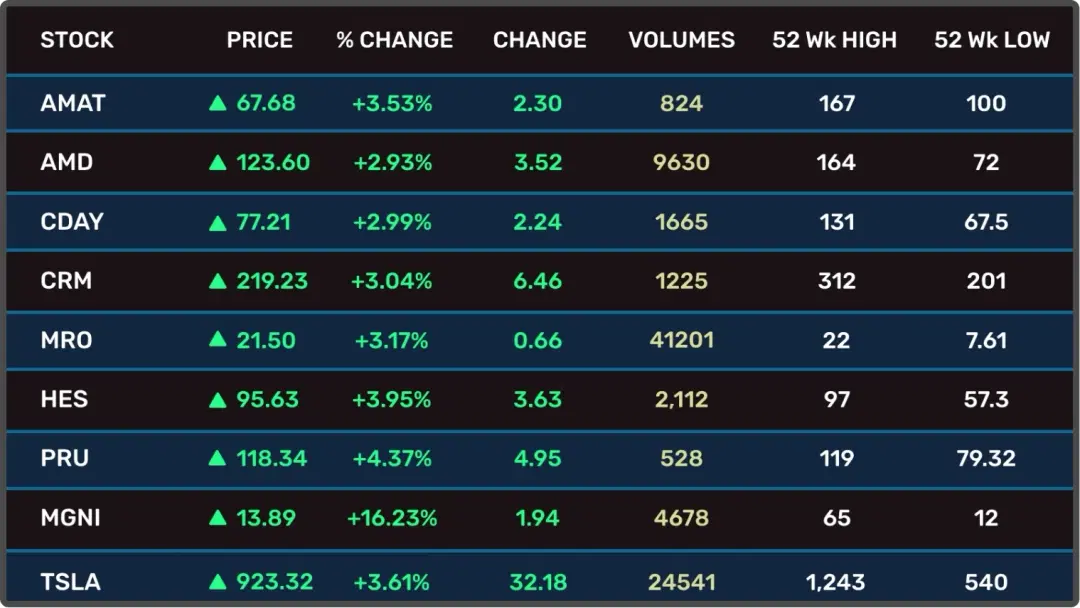Click the green triangle in the MRO row

[x=217, y=340]
